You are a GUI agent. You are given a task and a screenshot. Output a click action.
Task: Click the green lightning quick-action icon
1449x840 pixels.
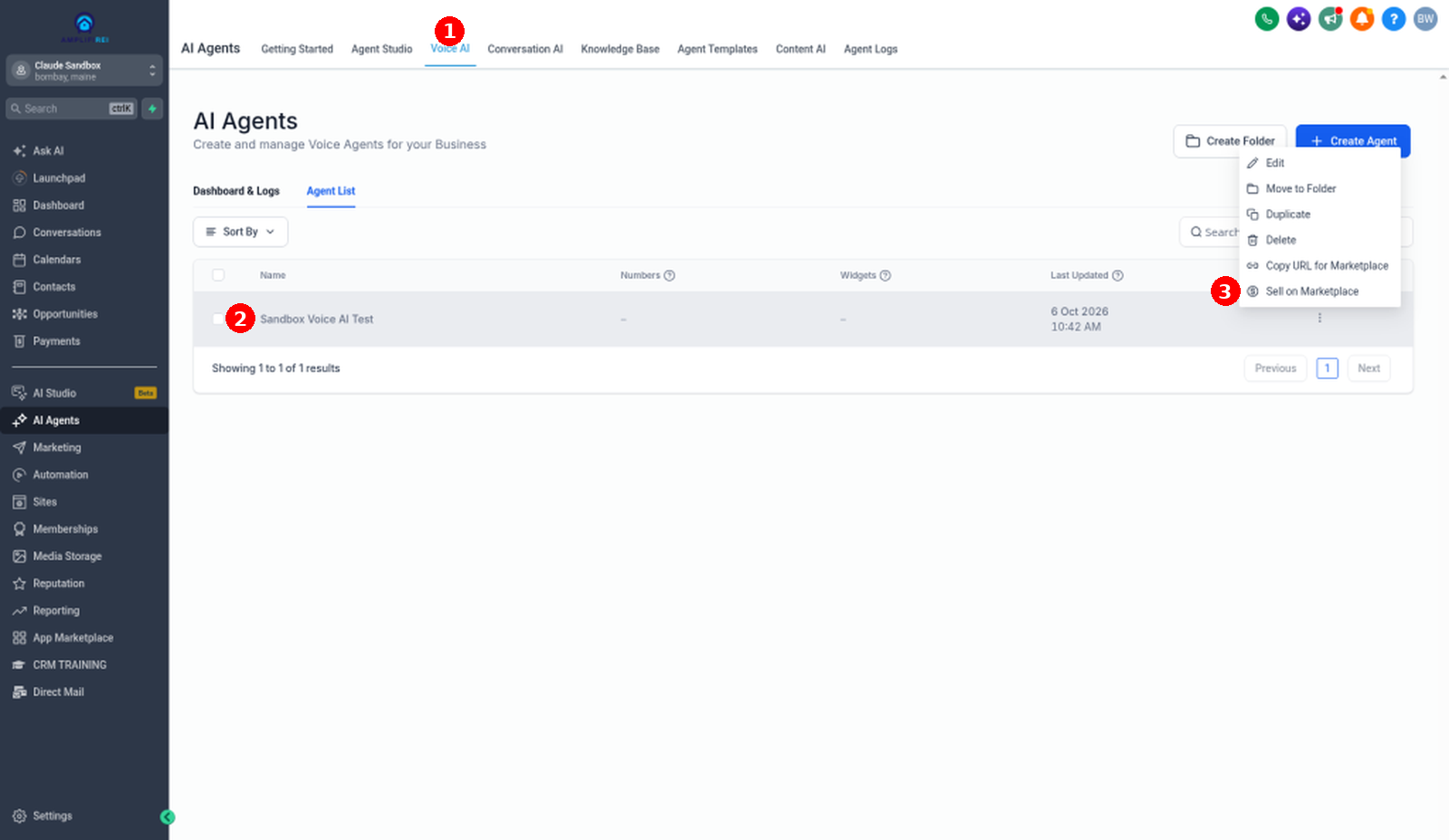[152, 109]
